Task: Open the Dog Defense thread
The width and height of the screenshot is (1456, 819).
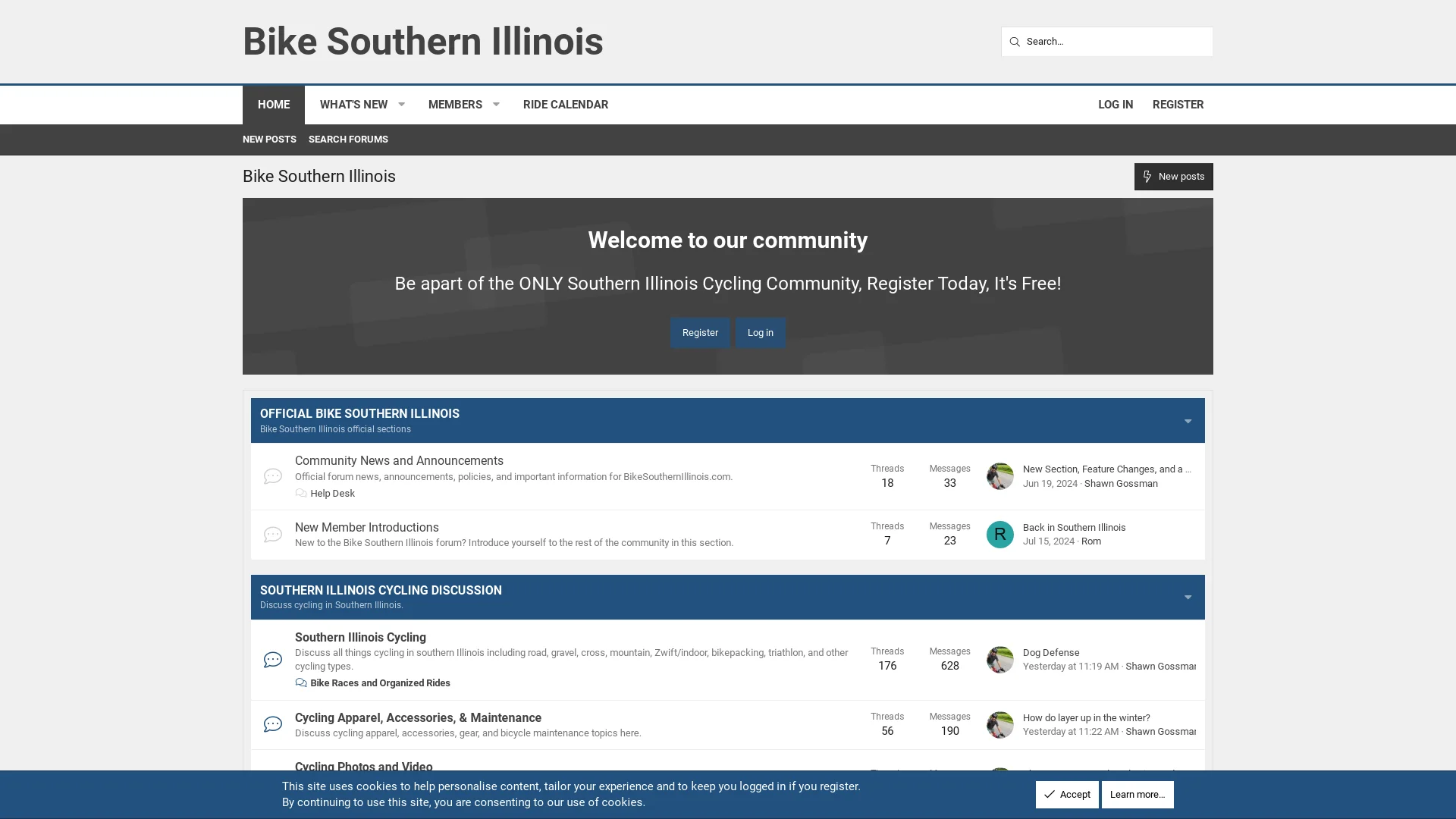Action: 1051,653
